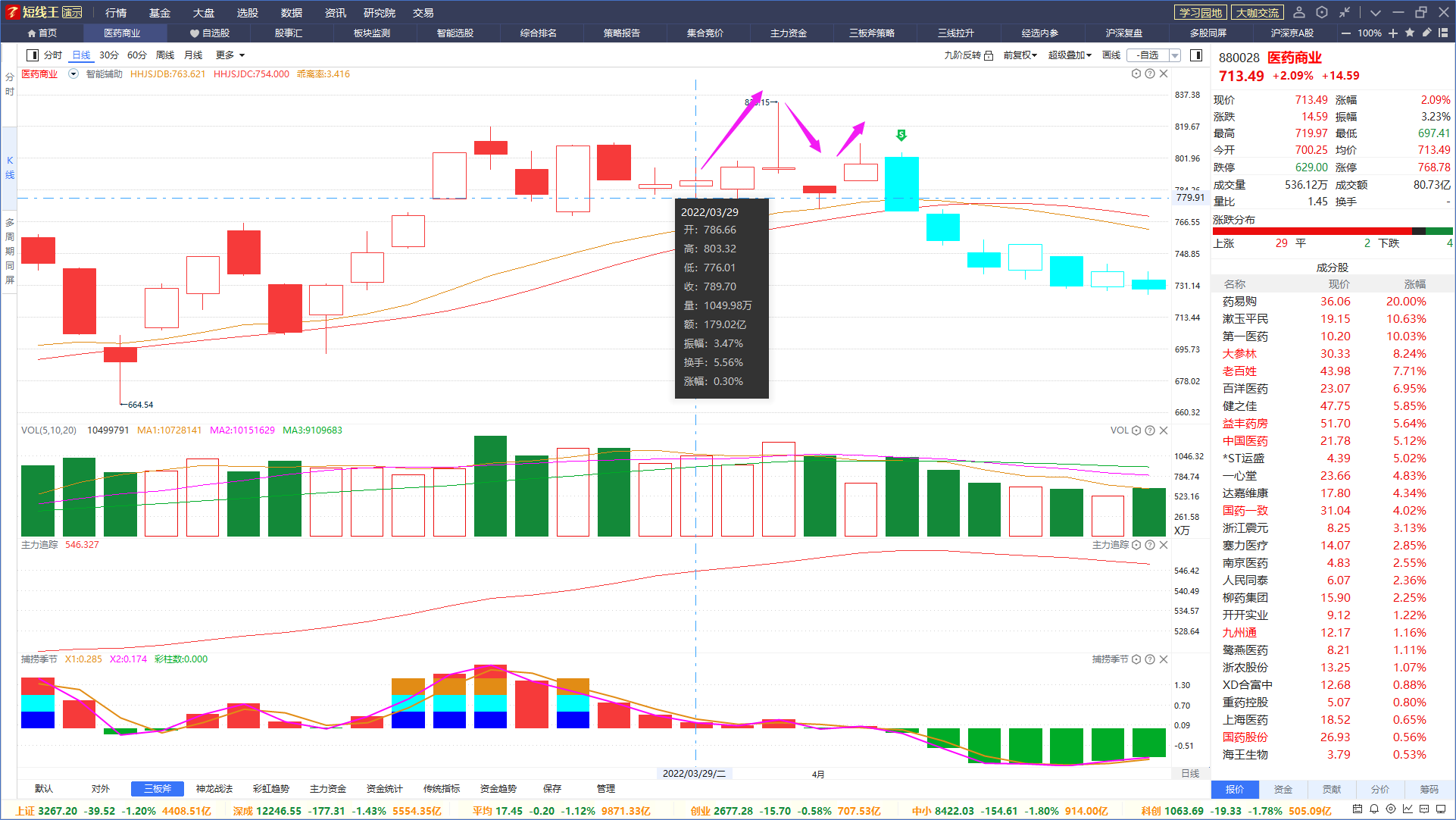
Task: Close the 捕捞季节 indicator panel
Action: (1164, 659)
